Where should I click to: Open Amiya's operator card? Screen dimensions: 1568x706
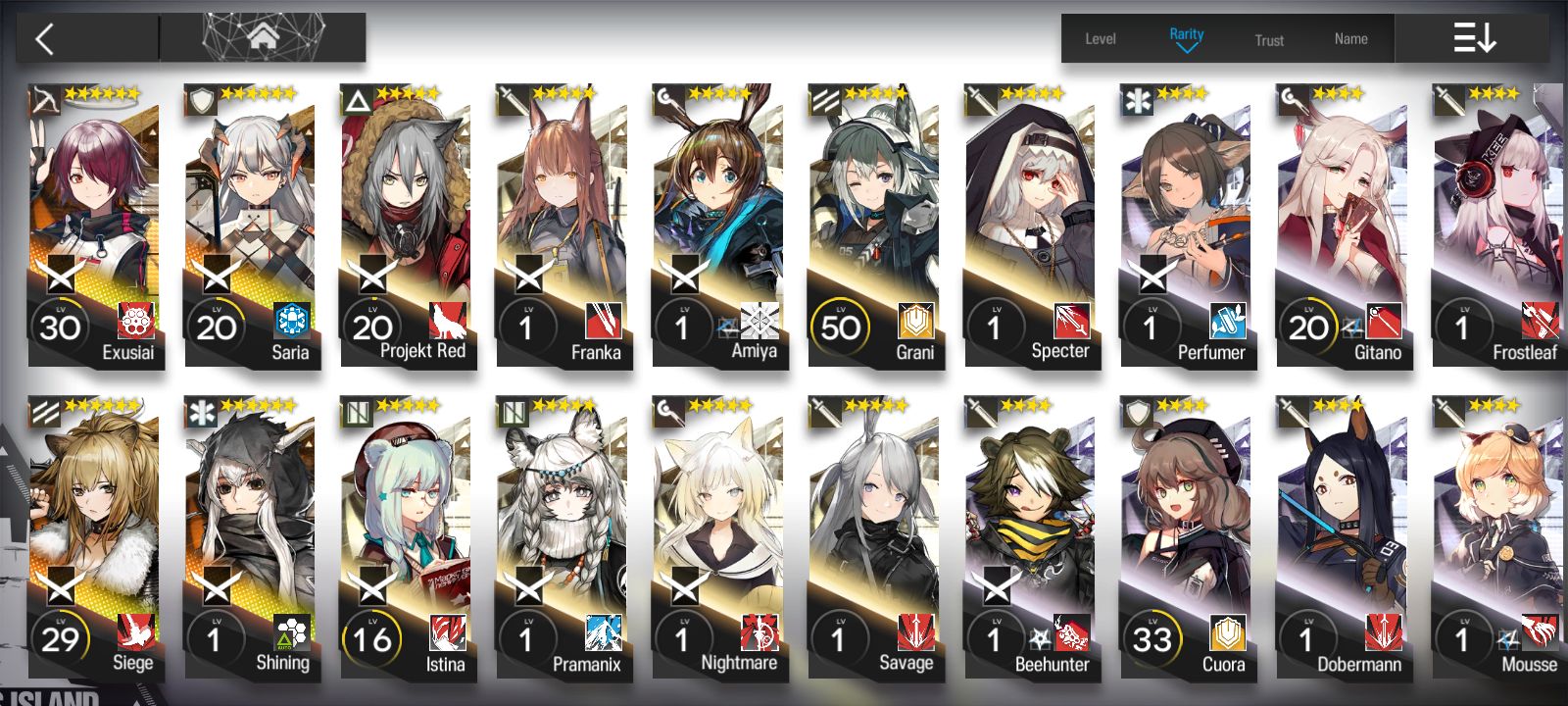(x=719, y=226)
